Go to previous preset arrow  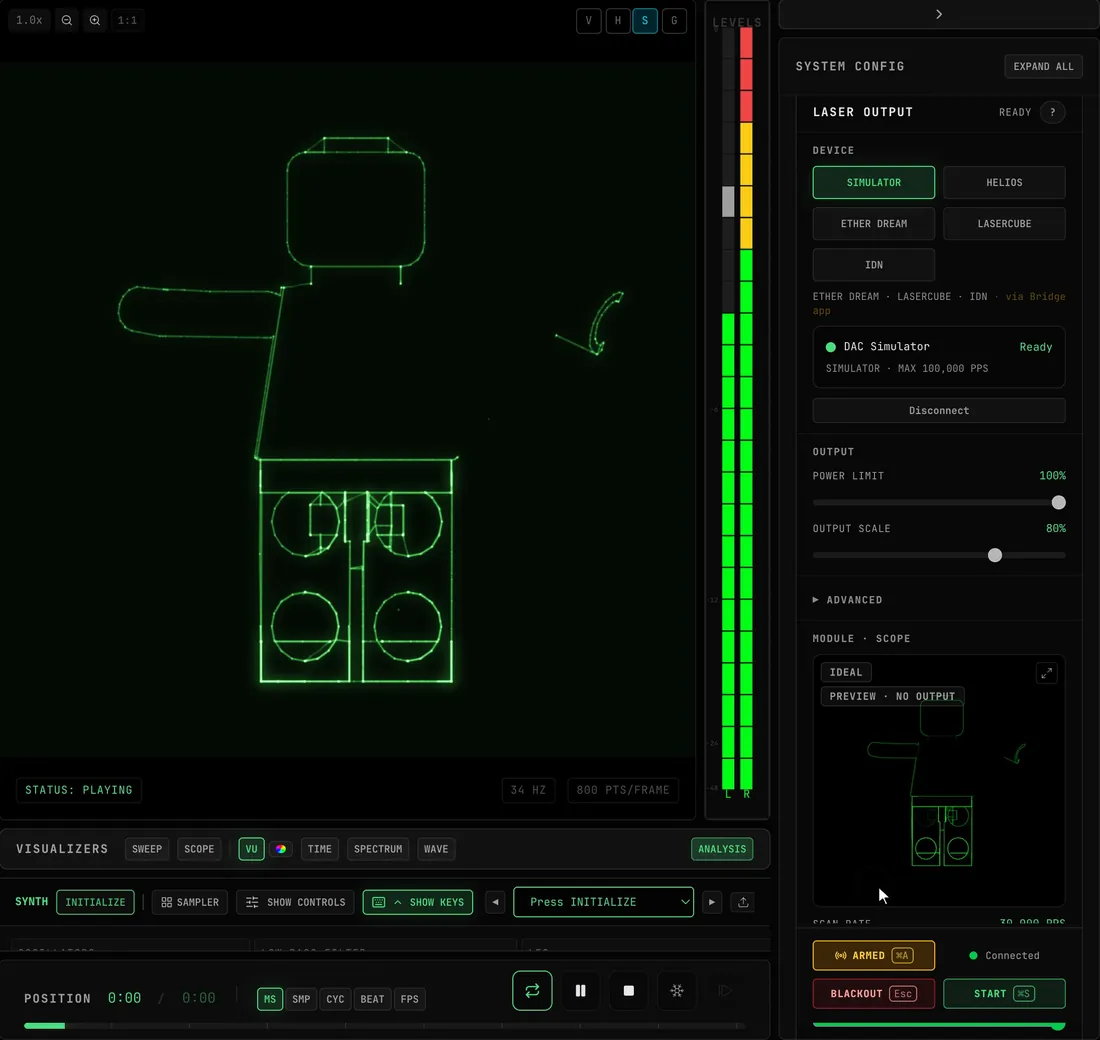pos(495,902)
